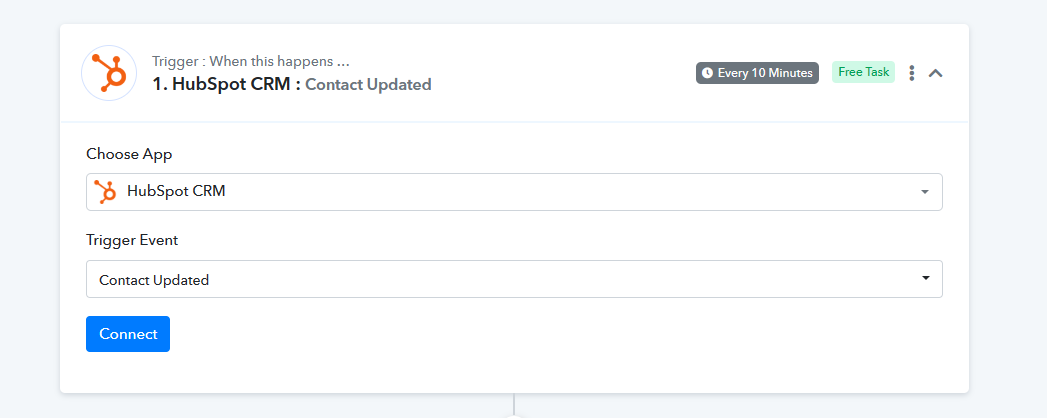The width and height of the screenshot is (1047, 418).
Task: Click the clock icon in polling badge
Action: 707,73
